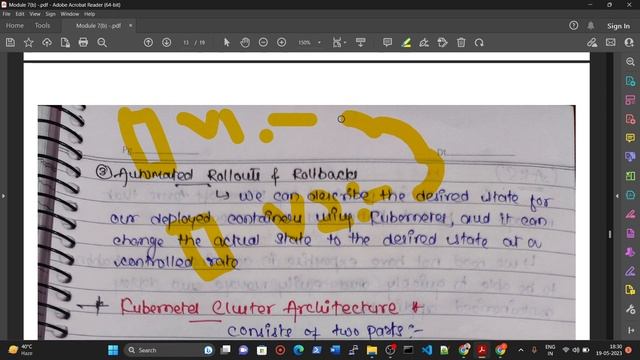640x360 pixels.
Task: Click the Sign In link
Action: [x=618, y=26]
